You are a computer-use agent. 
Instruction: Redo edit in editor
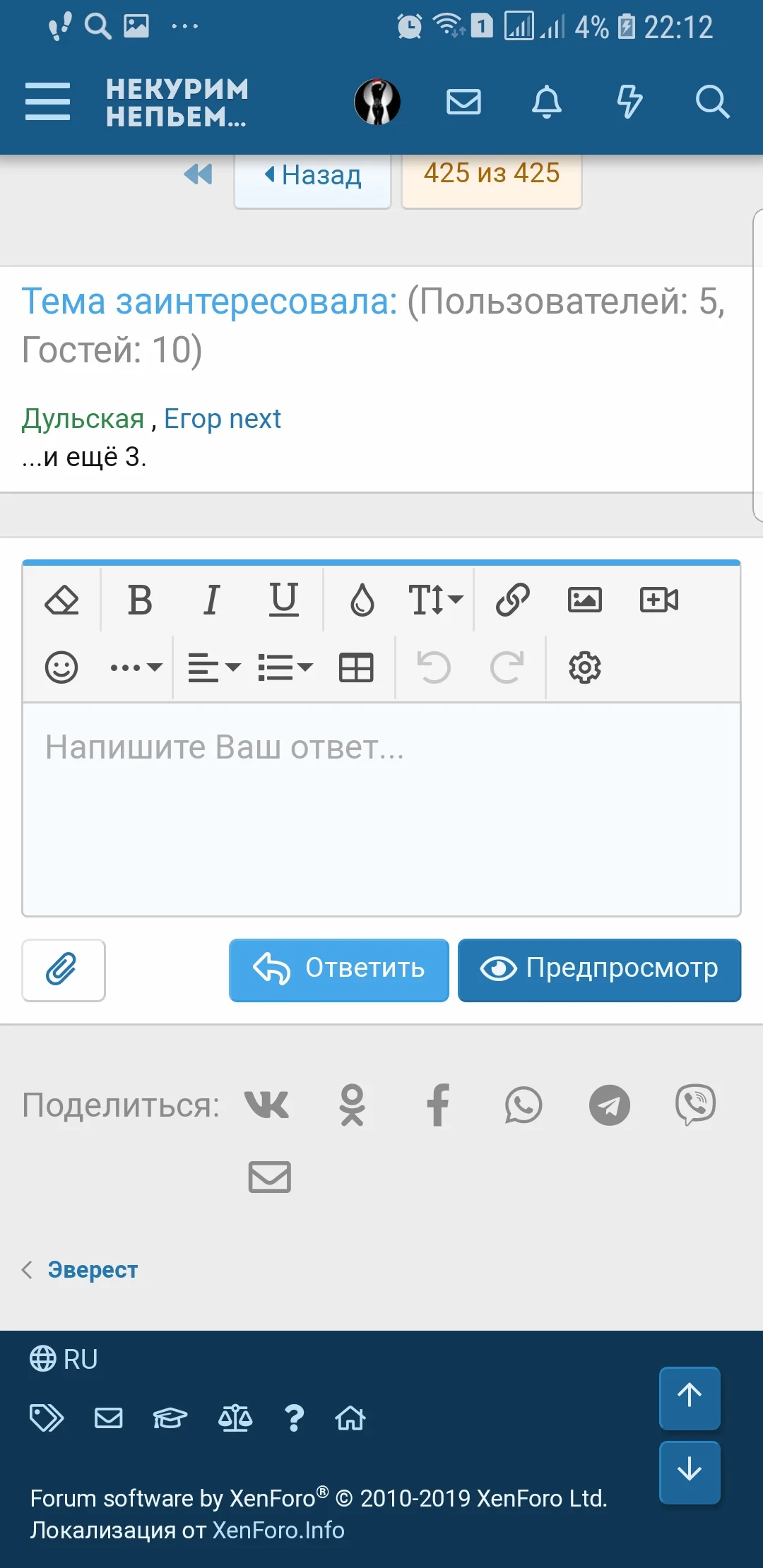pos(507,667)
